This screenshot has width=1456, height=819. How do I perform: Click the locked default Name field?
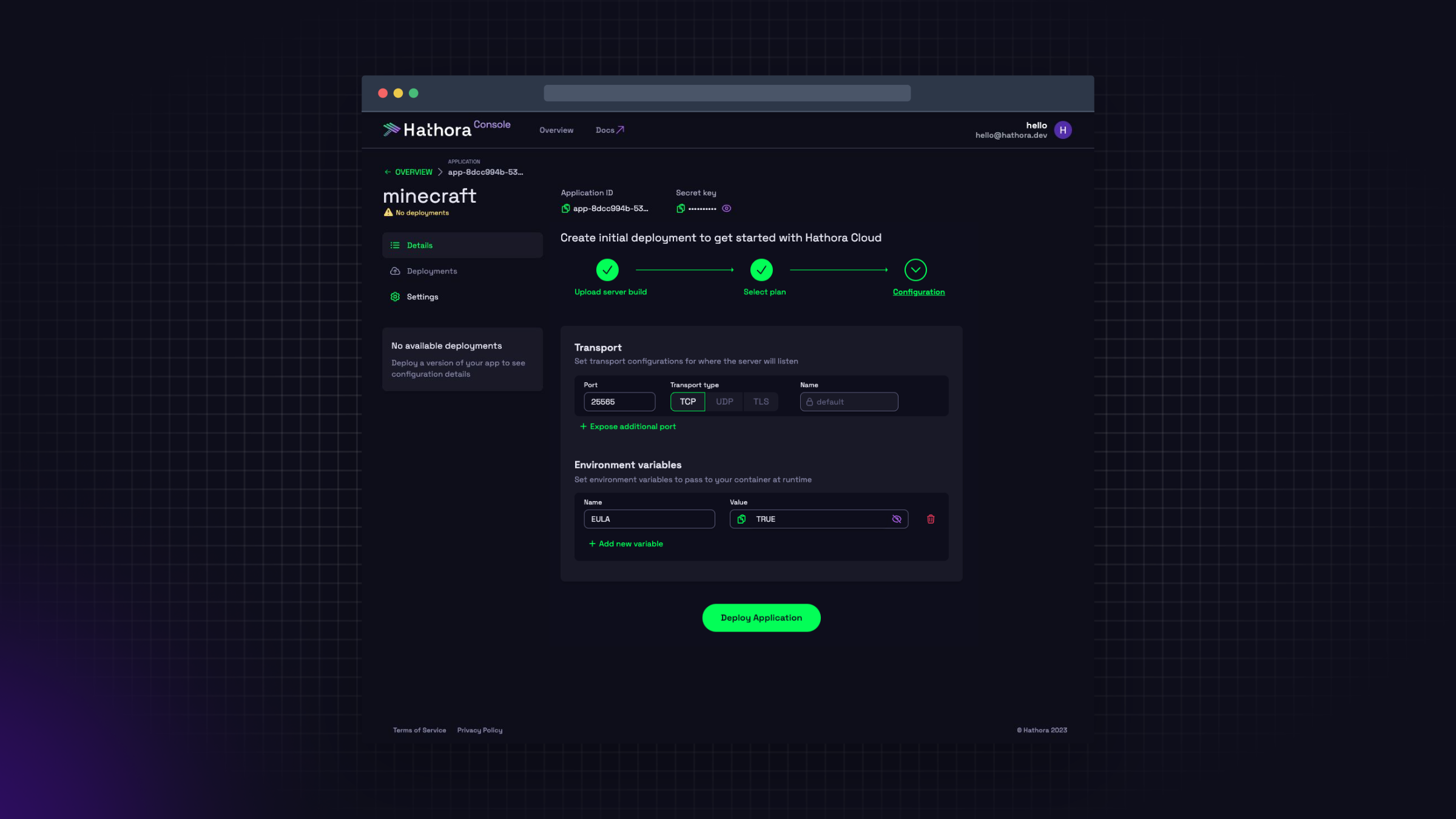click(849, 402)
